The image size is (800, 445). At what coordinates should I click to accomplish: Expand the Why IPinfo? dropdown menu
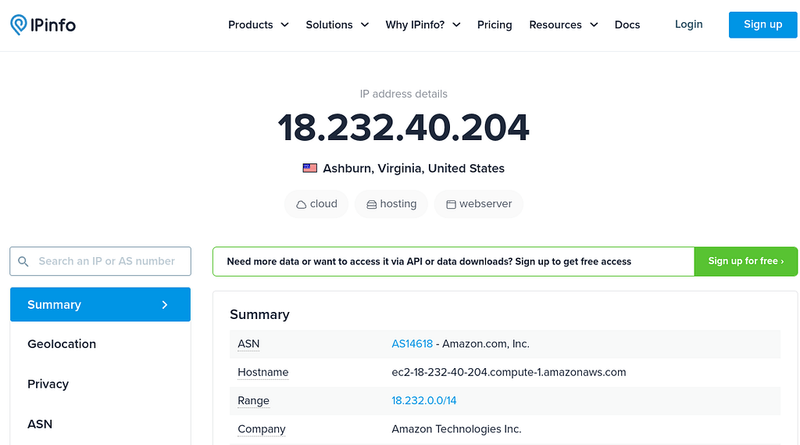point(423,24)
